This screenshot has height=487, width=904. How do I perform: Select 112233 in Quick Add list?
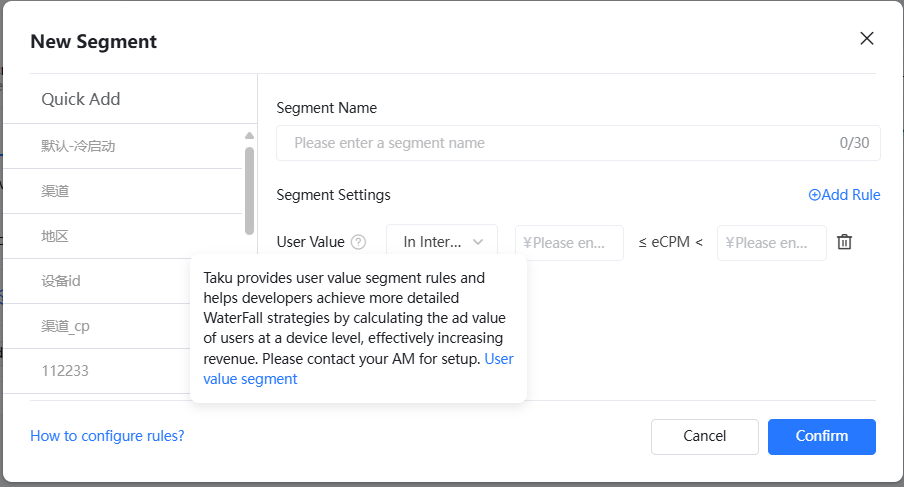[97, 371]
